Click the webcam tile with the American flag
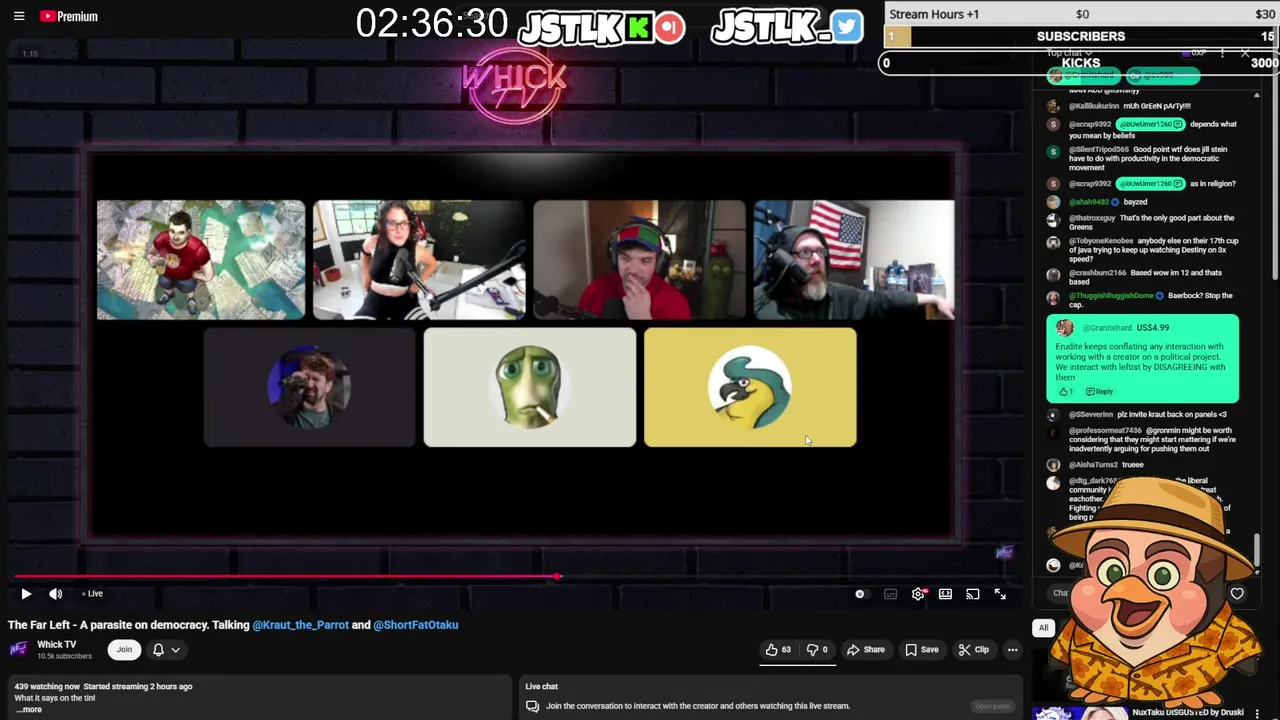Viewport: 1280px width, 720px height. (x=854, y=260)
